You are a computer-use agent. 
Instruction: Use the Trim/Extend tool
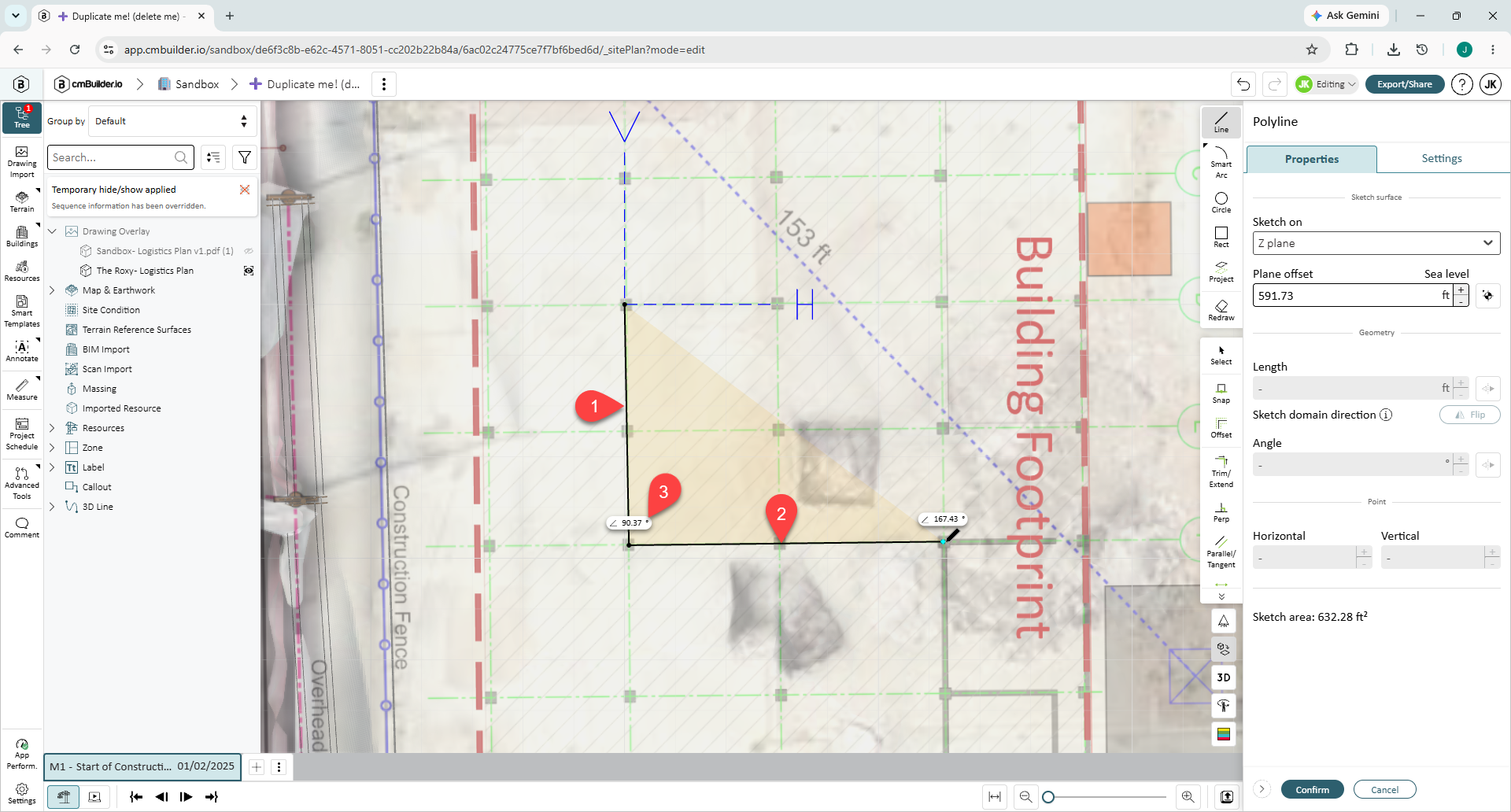coord(1221,472)
